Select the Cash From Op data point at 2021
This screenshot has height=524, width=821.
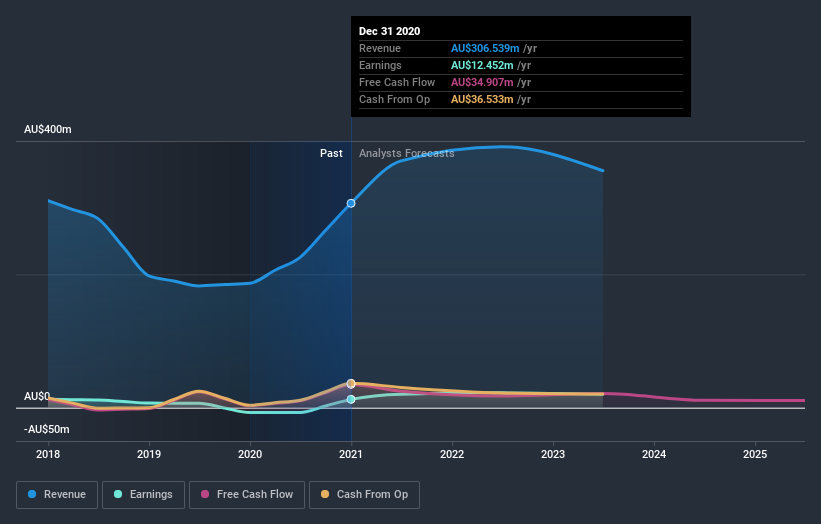(351, 384)
